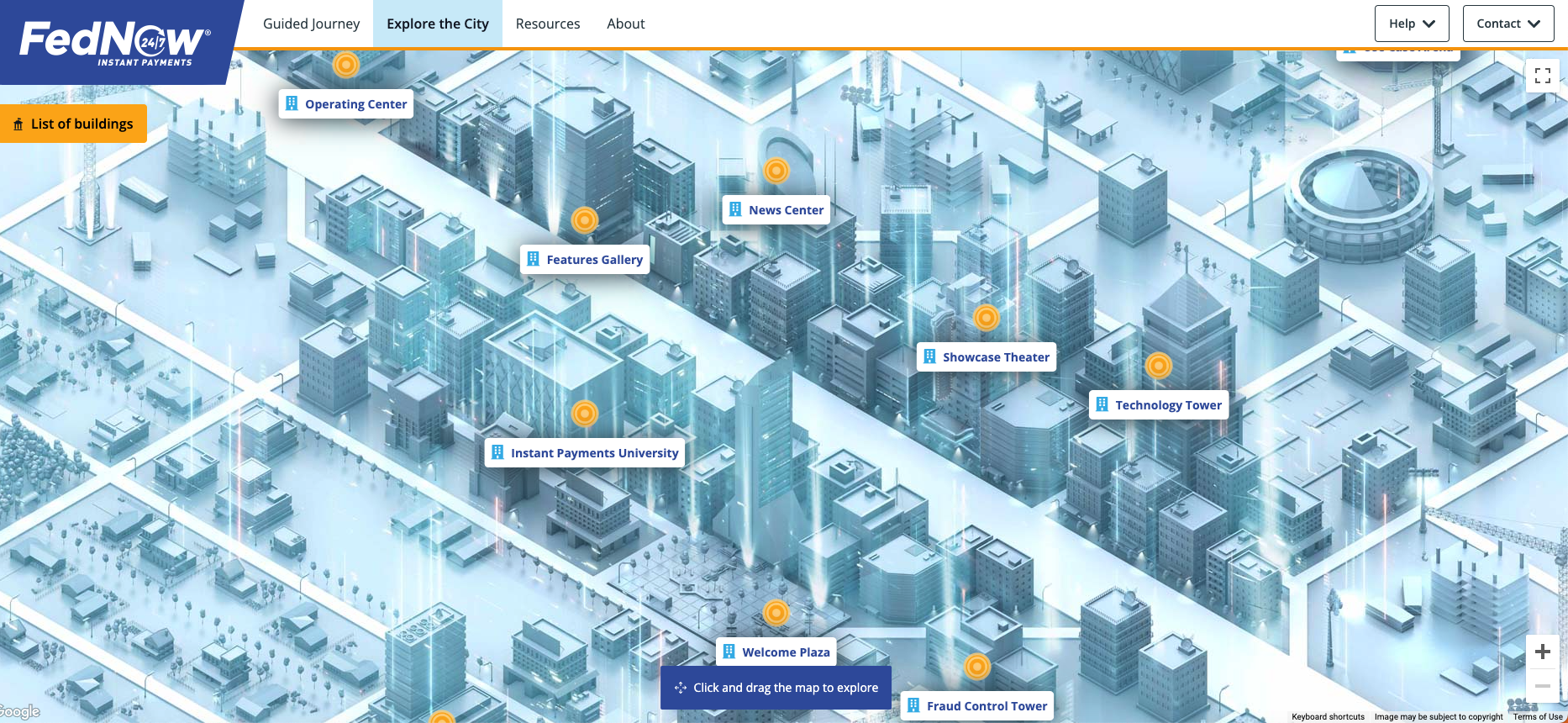The height and width of the screenshot is (723, 1568).
Task: Click the FedNow Instant Payments logo
Action: [x=115, y=41]
